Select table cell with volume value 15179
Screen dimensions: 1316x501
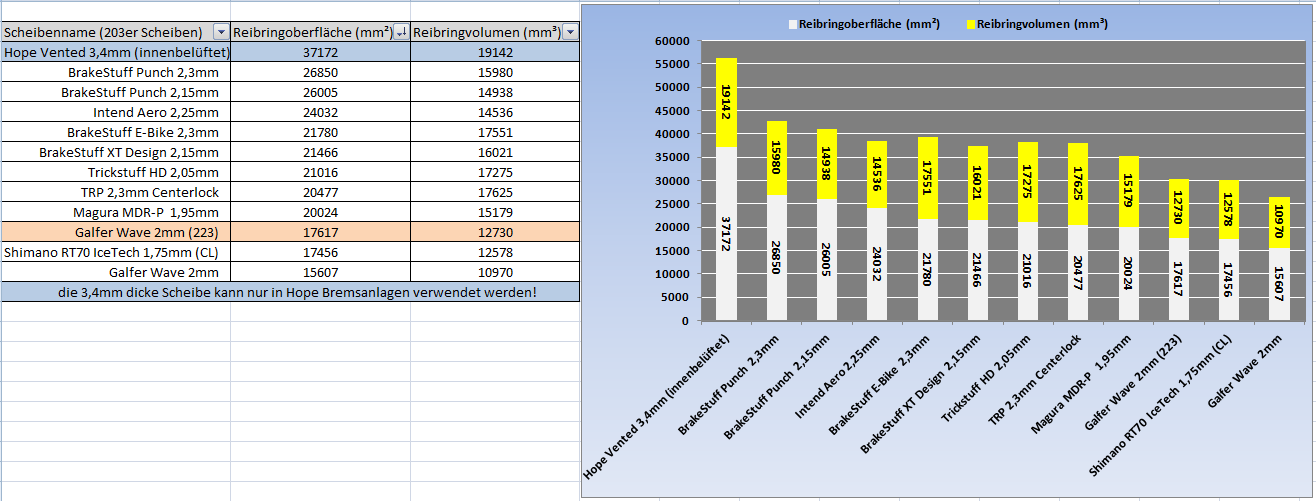click(x=495, y=213)
